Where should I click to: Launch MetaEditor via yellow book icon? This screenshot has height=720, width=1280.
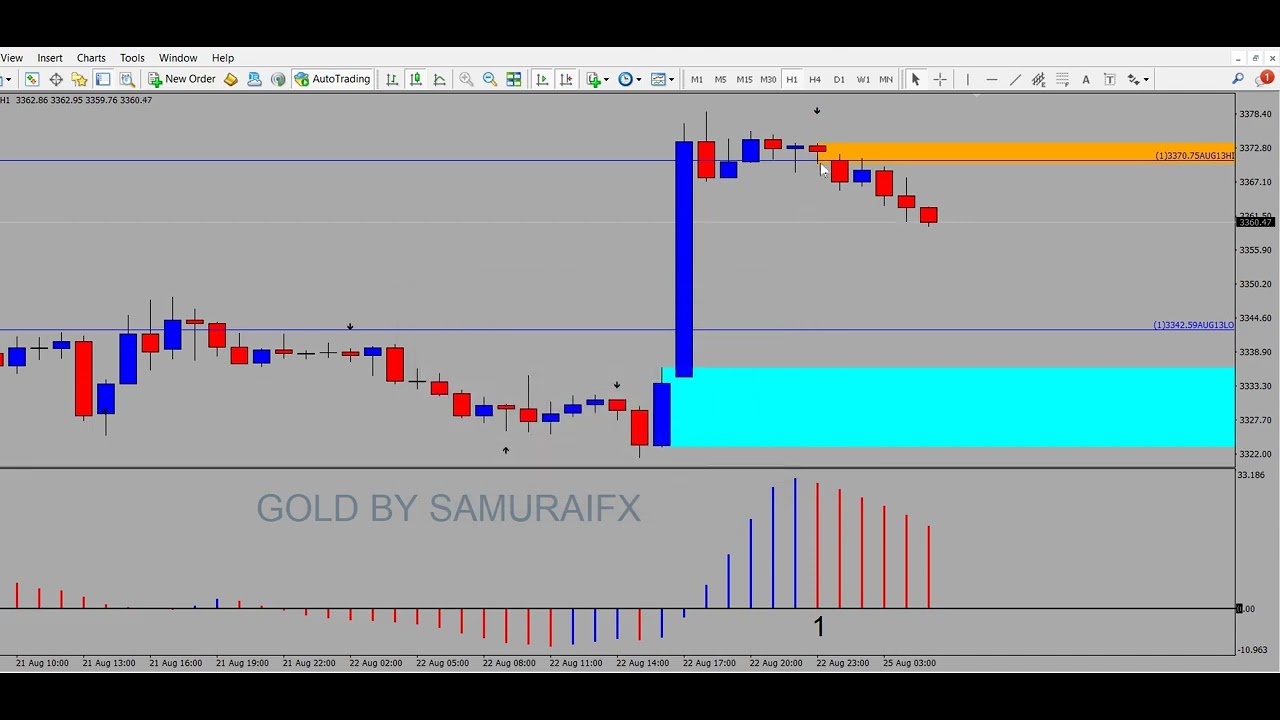[231, 79]
